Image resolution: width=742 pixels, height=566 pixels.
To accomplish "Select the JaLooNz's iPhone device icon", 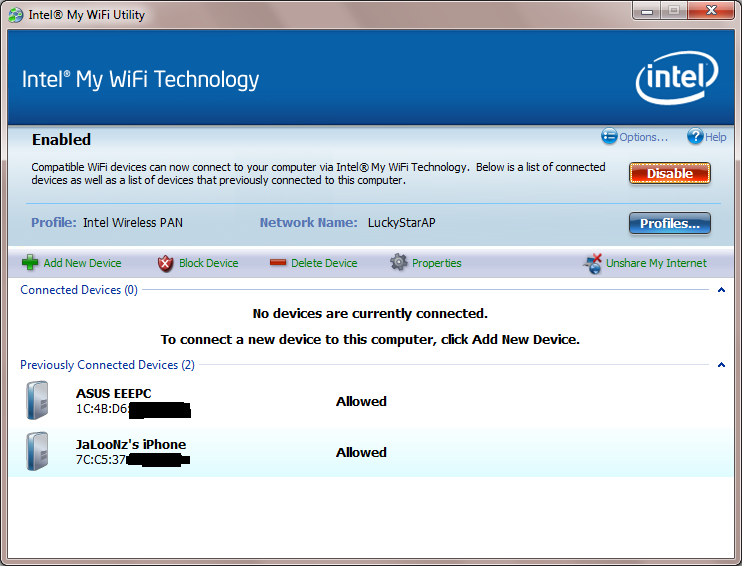I will [37, 451].
